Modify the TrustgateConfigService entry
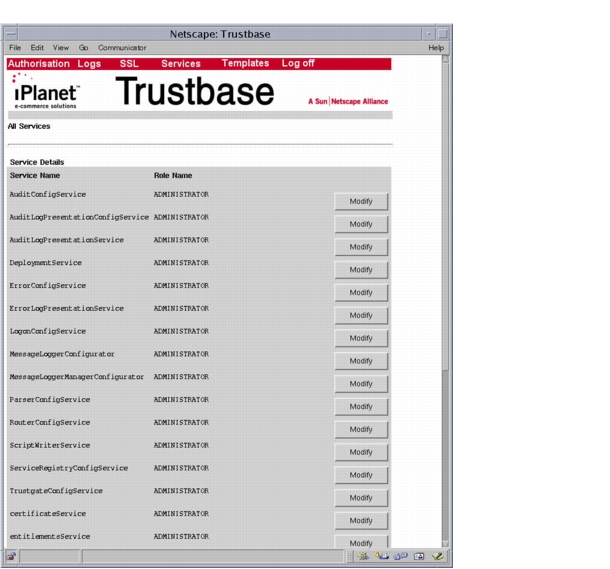 tap(361, 498)
